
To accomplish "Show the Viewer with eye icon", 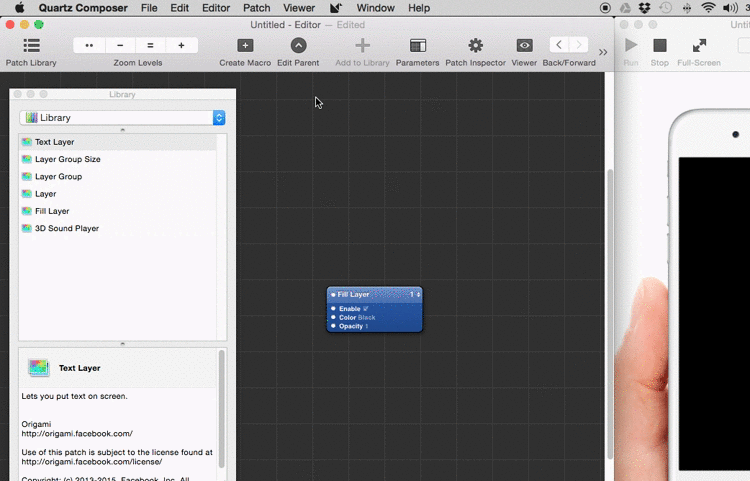I will [524, 46].
